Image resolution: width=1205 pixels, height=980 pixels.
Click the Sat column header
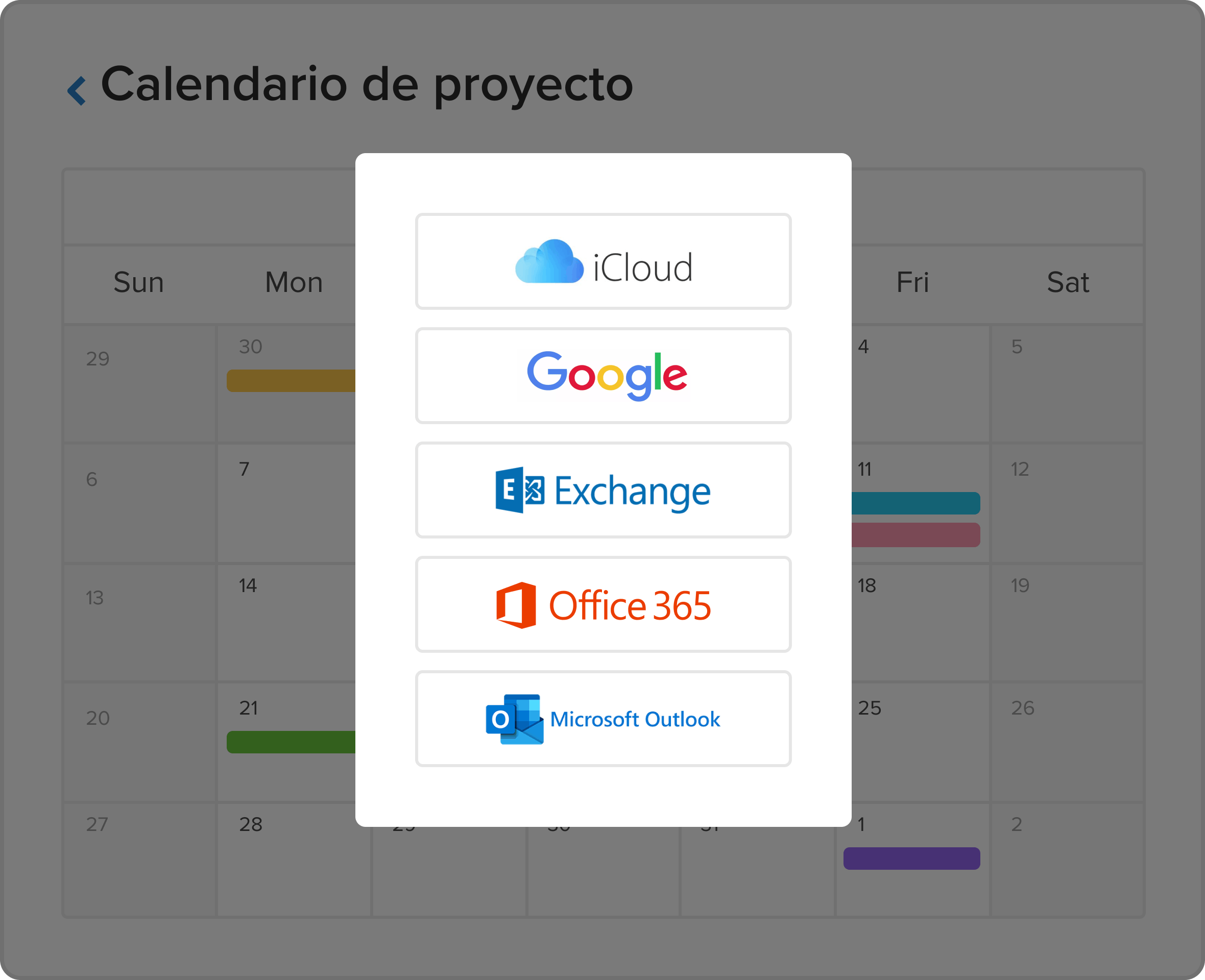click(1067, 282)
